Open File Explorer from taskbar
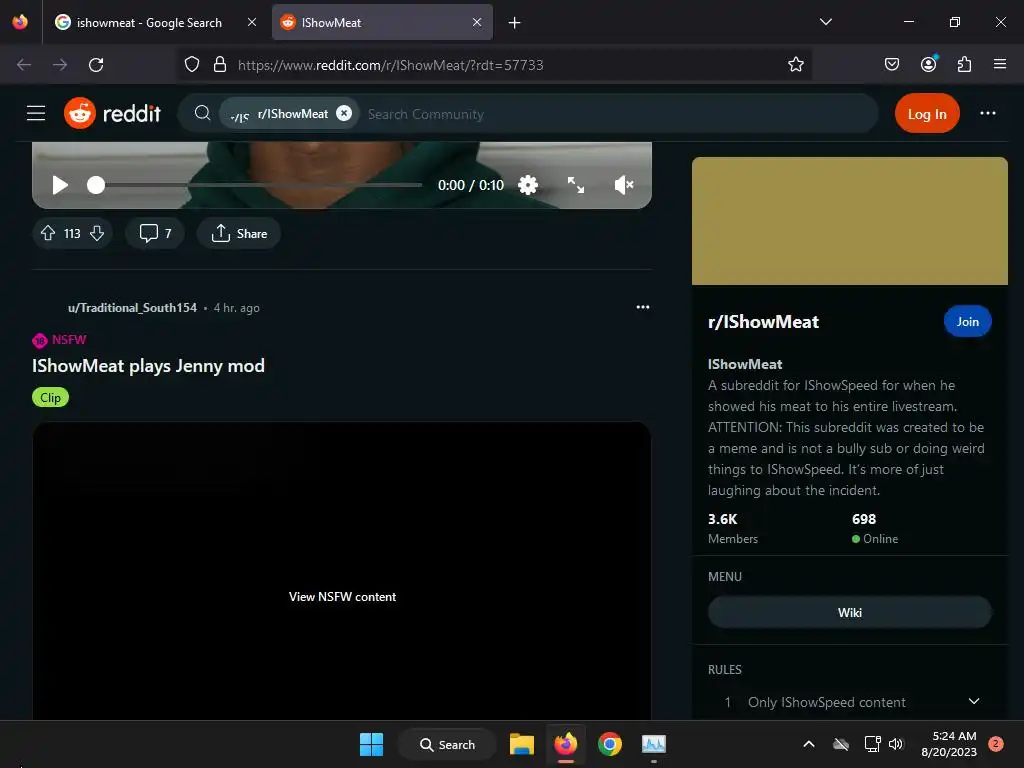The height and width of the screenshot is (768, 1024). point(522,744)
